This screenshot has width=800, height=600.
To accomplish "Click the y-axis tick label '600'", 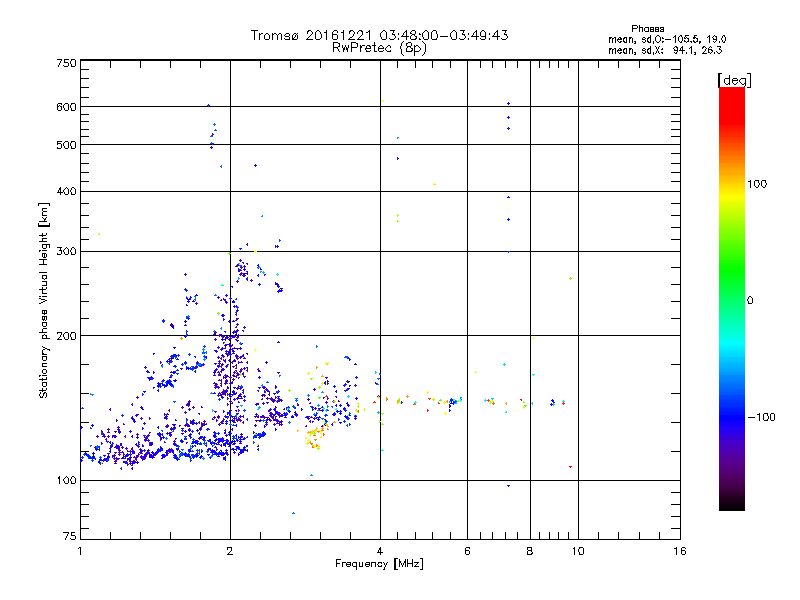I will [66, 107].
